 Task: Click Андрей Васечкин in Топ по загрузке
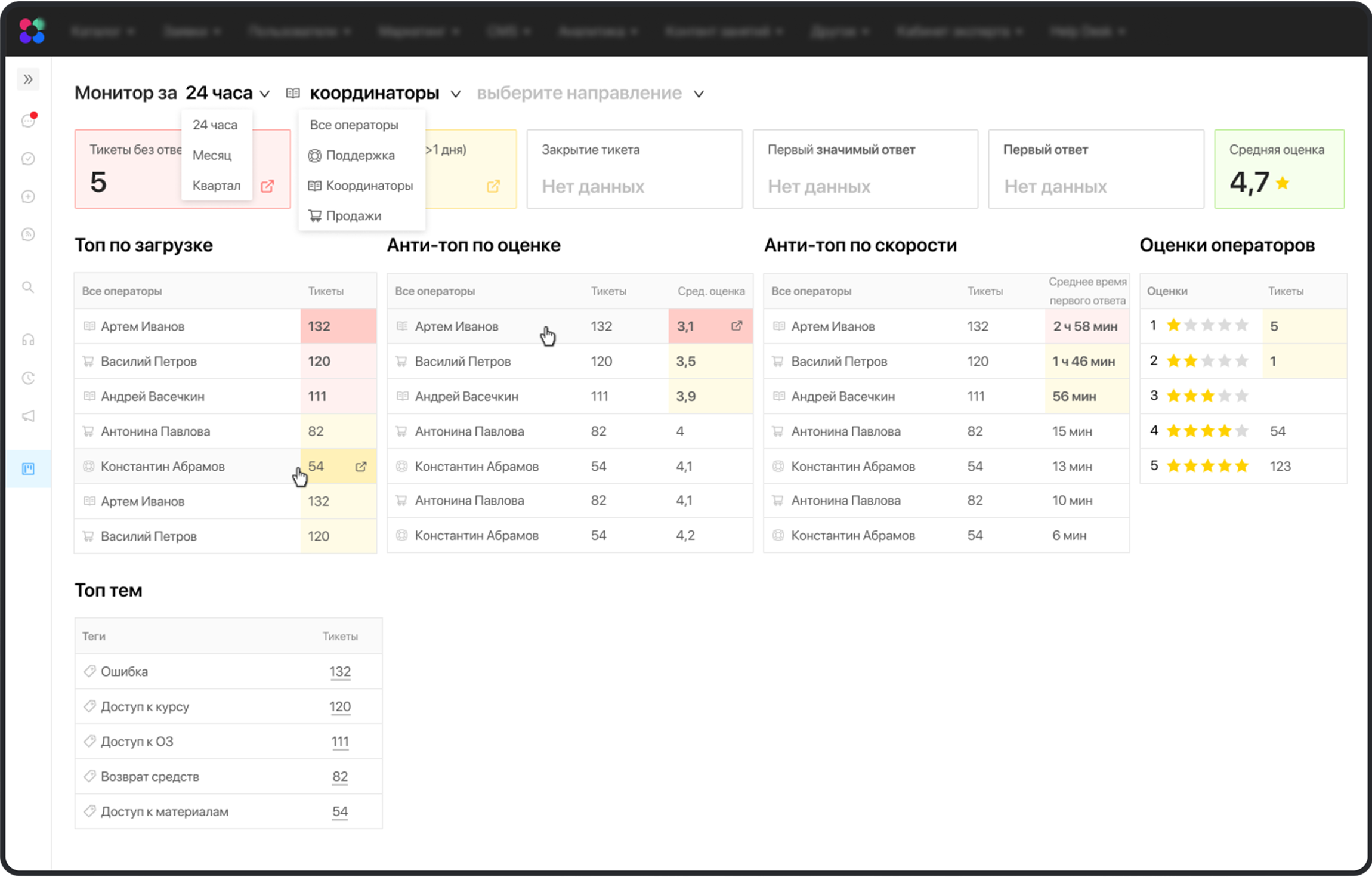pos(153,396)
